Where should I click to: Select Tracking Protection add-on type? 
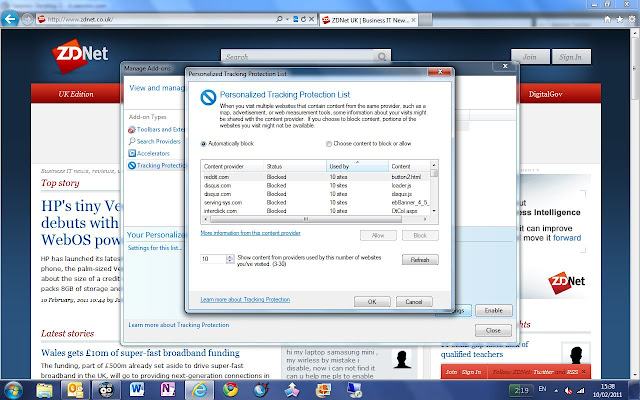click(157, 165)
